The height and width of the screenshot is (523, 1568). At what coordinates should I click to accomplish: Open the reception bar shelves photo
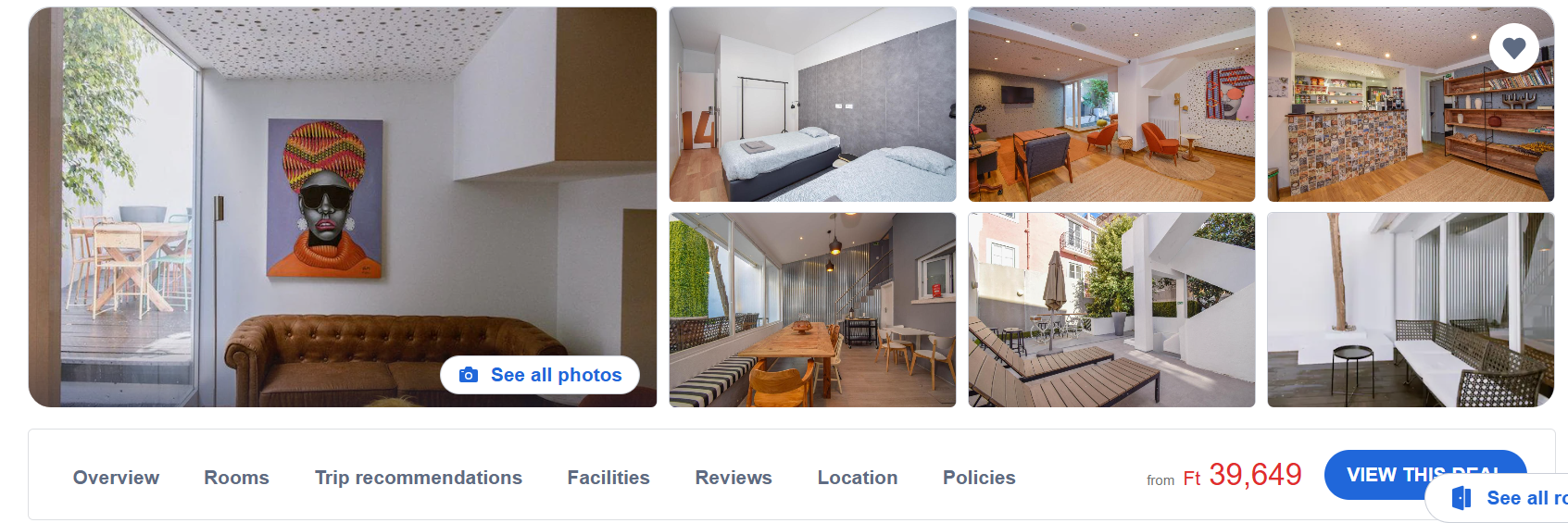point(1411,105)
